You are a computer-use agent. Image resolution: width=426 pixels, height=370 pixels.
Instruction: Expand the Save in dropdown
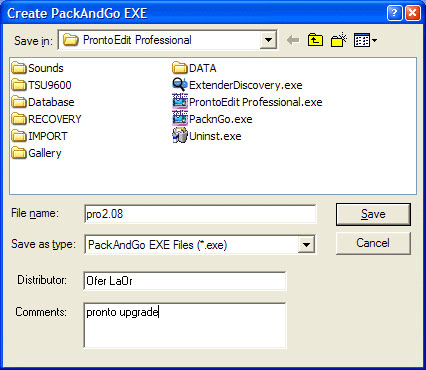coord(268,40)
